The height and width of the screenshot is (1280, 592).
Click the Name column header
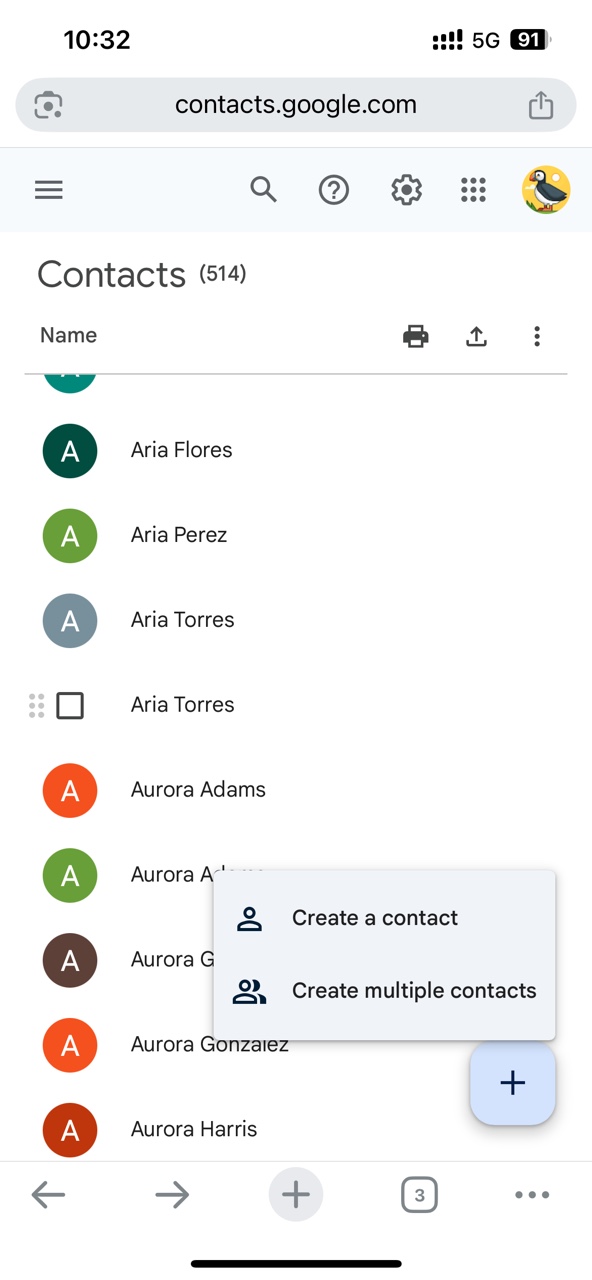(67, 335)
